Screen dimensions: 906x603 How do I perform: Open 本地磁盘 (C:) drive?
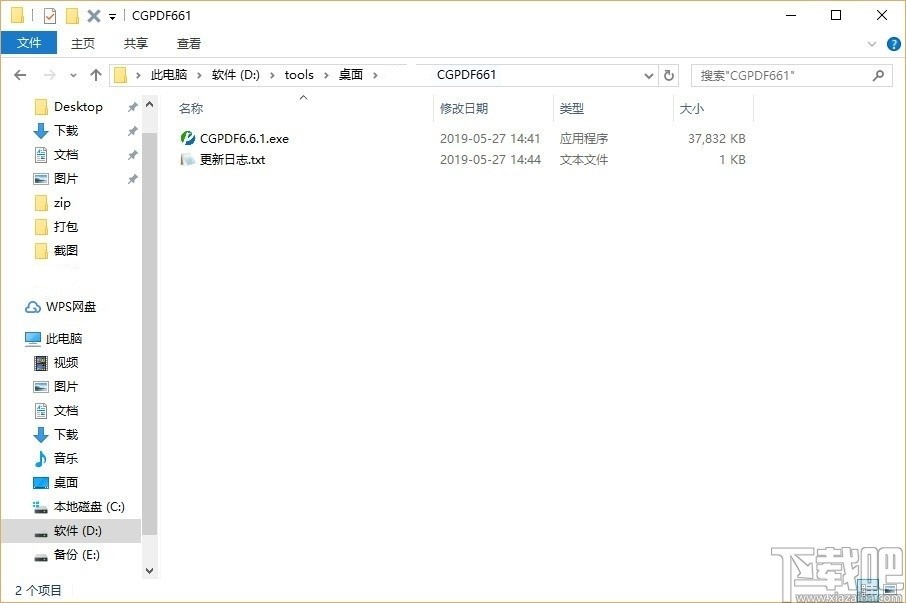tap(88, 506)
